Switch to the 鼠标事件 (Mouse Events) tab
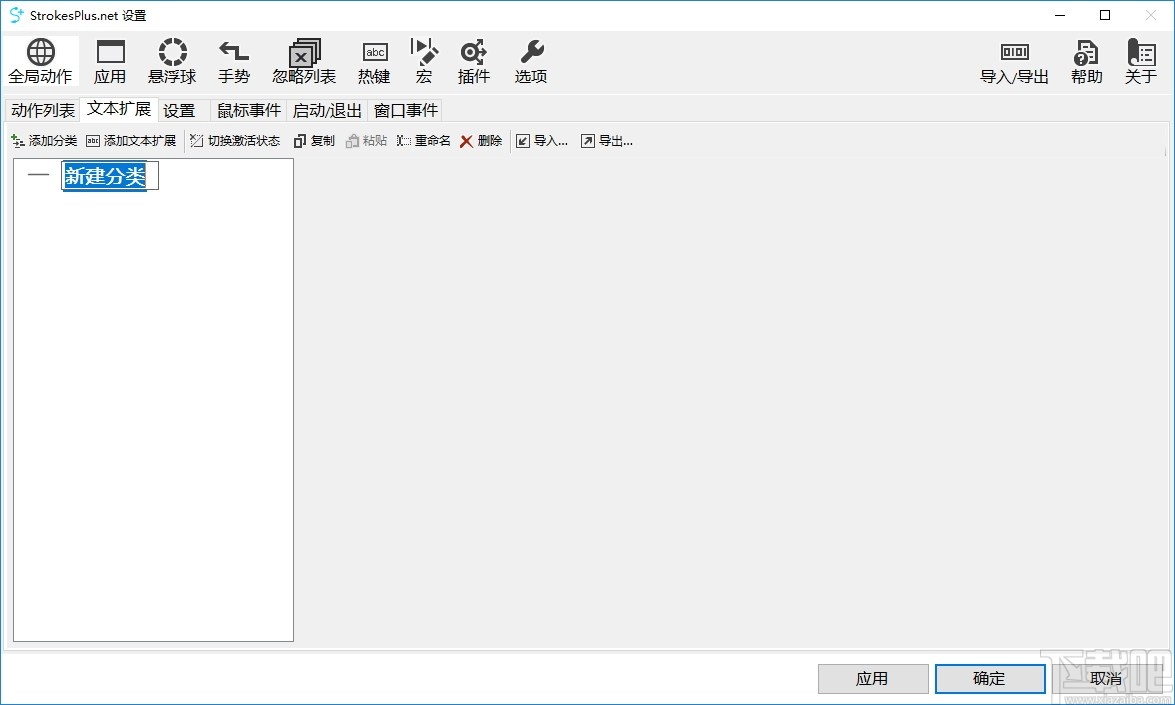 point(248,110)
